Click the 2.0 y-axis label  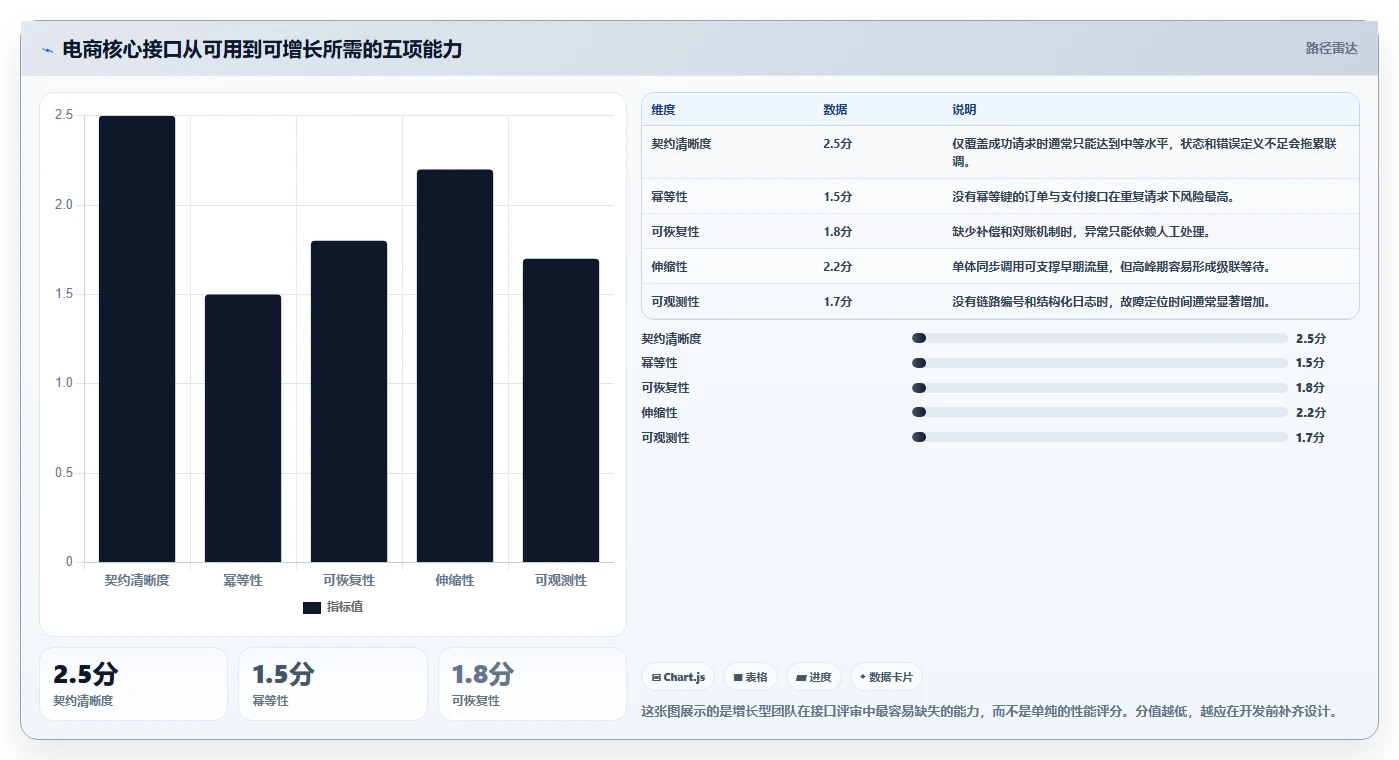coord(64,205)
